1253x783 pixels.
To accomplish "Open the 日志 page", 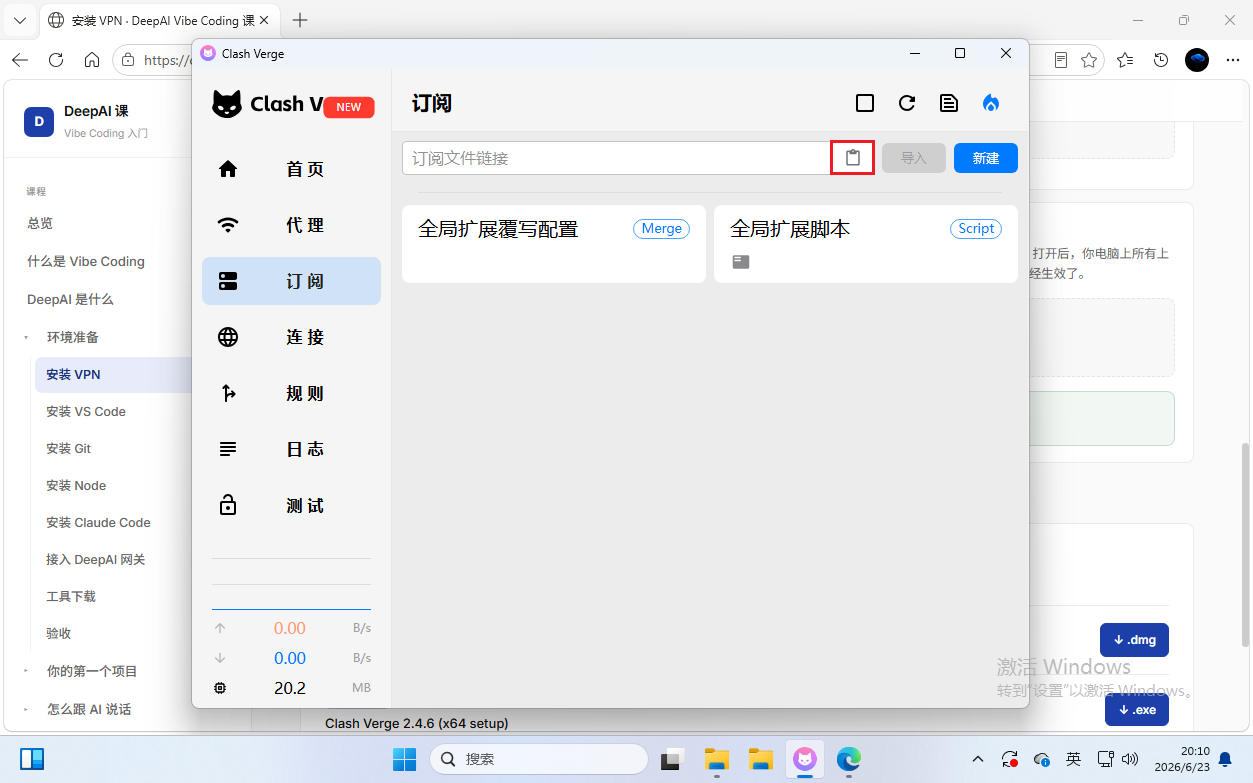I will [x=291, y=449].
